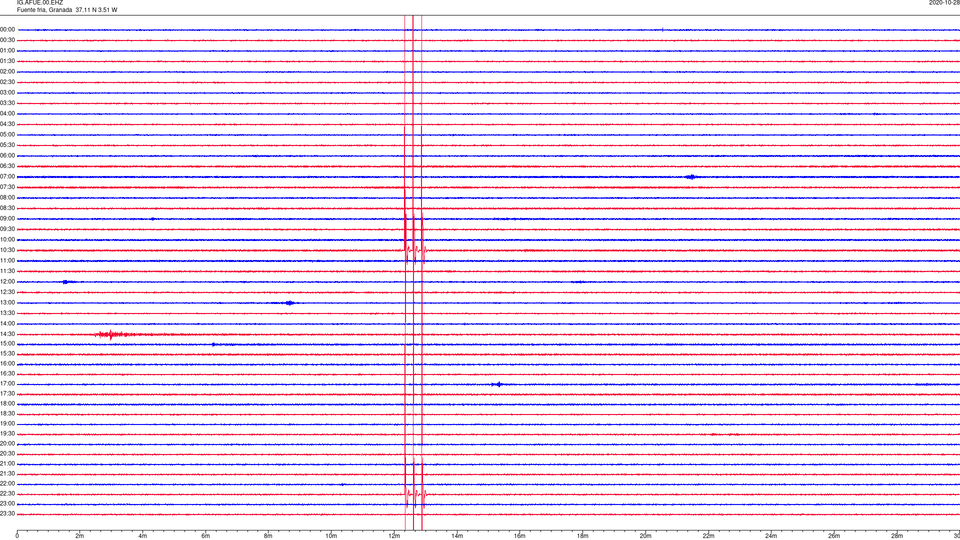Select the 03:00 trace time label
Image resolution: width=960 pixels, height=540 pixels.
tap(7, 92)
